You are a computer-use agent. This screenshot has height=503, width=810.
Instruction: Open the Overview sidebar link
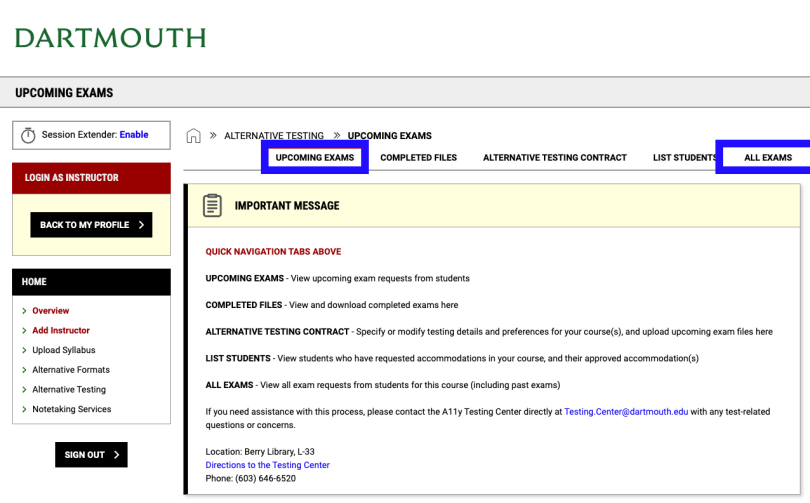pos(51,310)
